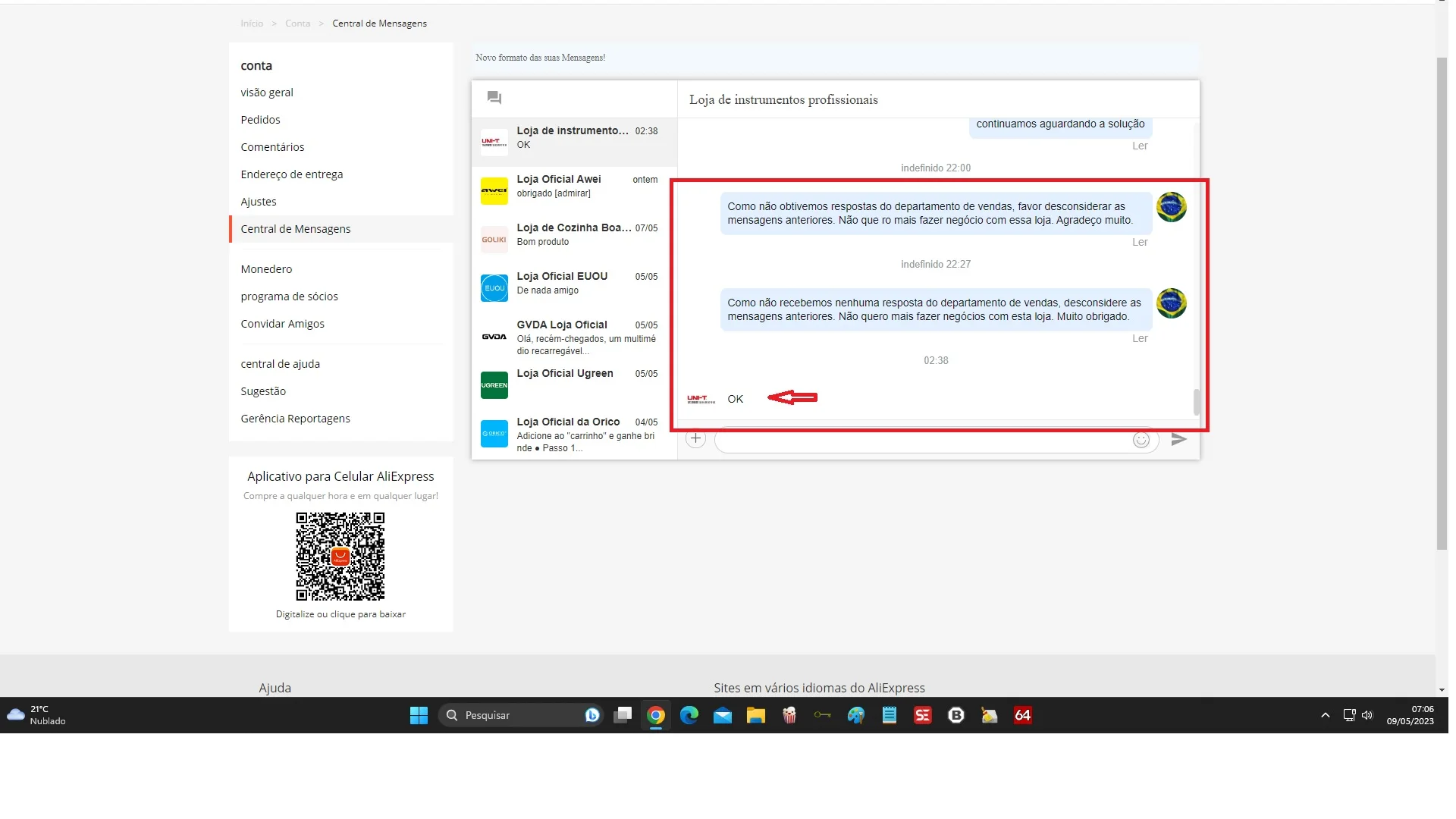
Task: Click the Windows Start button
Action: tap(419, 715)
